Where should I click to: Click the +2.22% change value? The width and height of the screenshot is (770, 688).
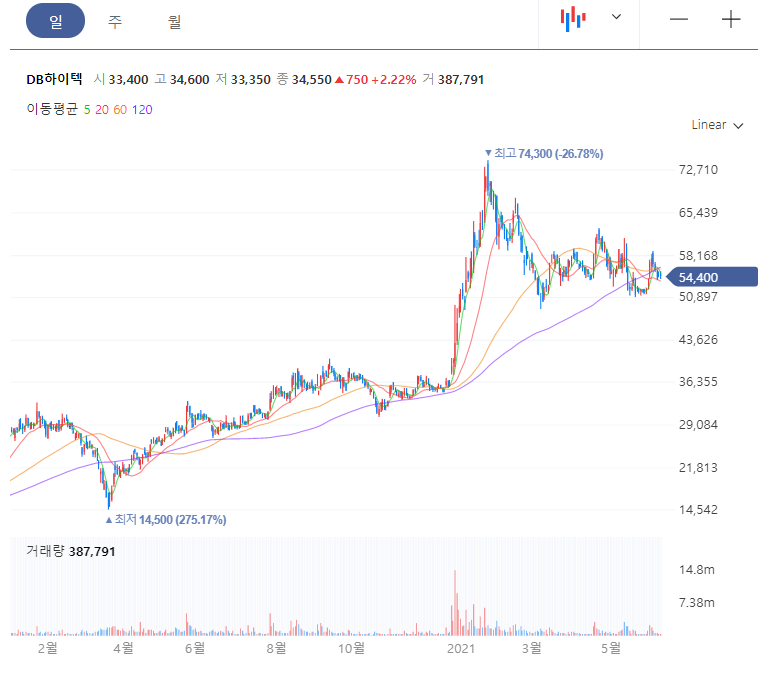(394, 80)
